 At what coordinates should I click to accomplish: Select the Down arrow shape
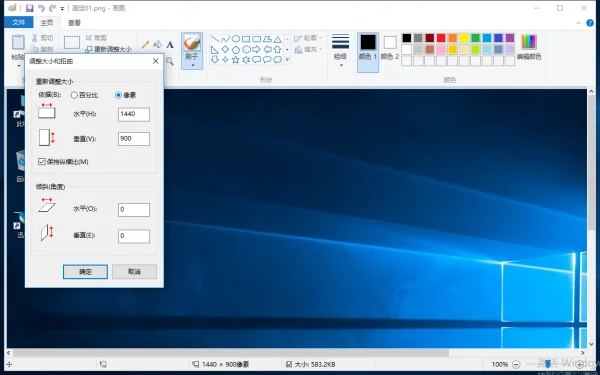(215, 60)
